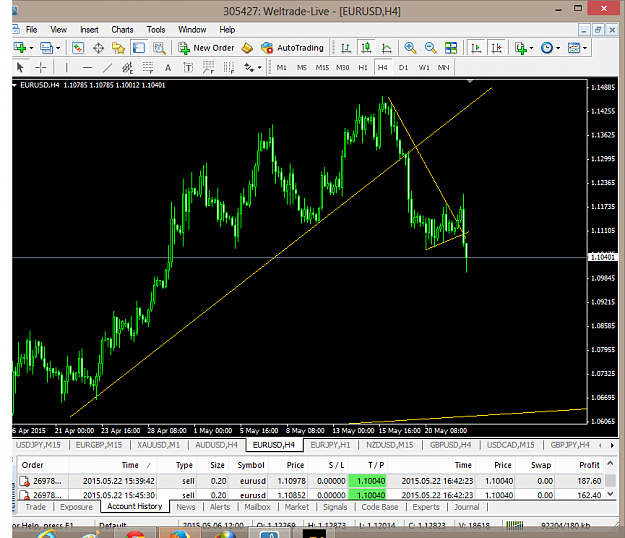
Task: Switch to M1 timeframe
Action: click(281, 68)
